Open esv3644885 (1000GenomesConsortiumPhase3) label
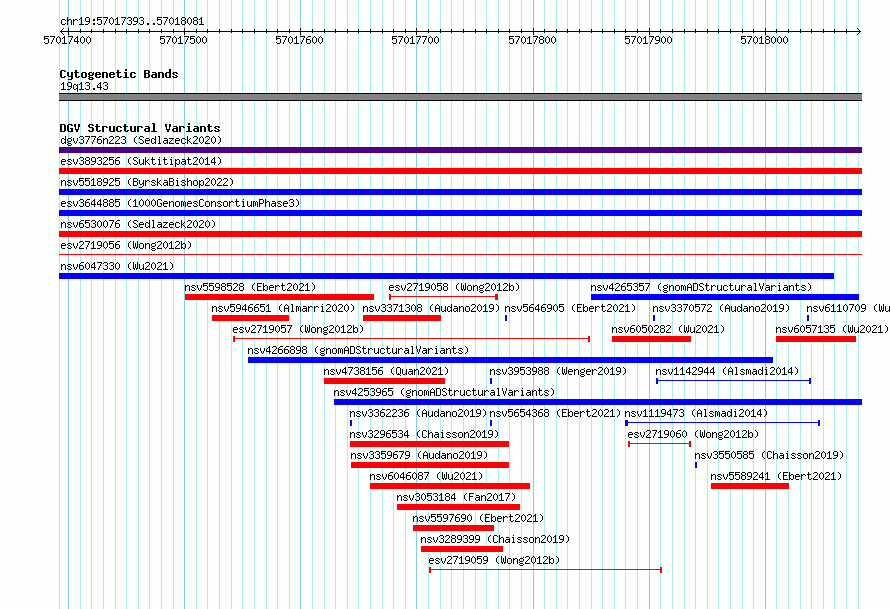The image size is (890, 609). 180,203
